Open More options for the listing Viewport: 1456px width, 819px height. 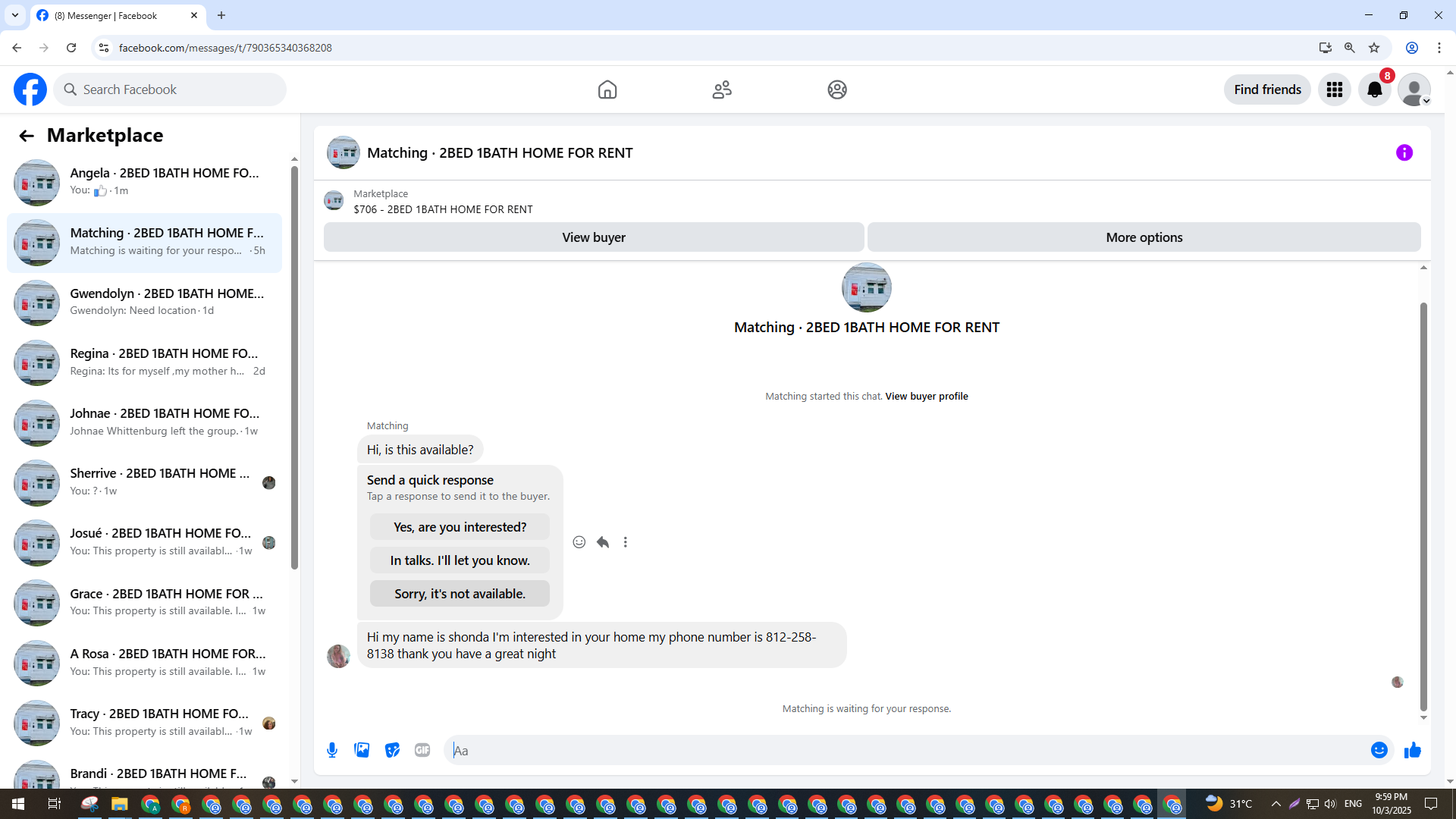tap(1144, 237)
